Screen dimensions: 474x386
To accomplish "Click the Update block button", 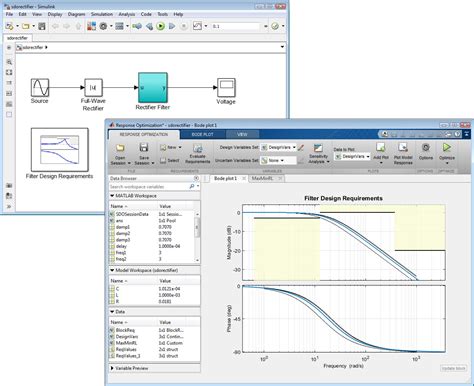I will (453, 368).
